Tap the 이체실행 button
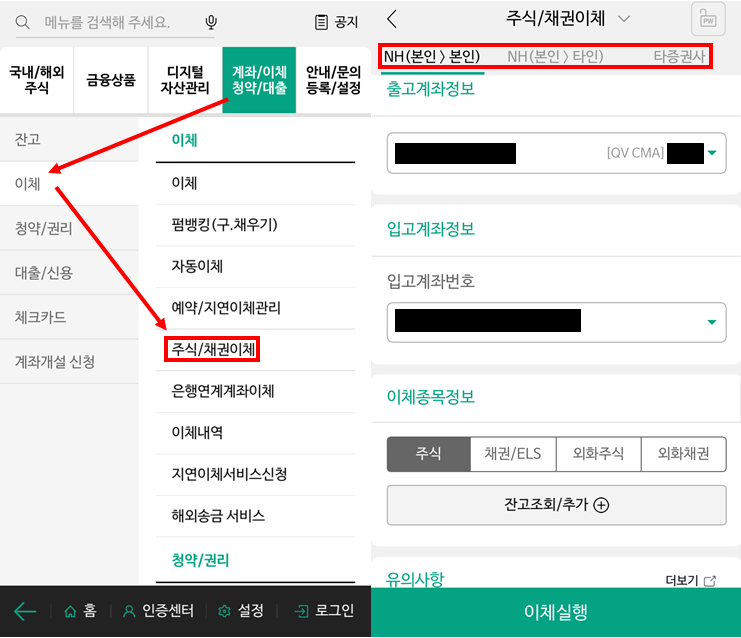 556,612
